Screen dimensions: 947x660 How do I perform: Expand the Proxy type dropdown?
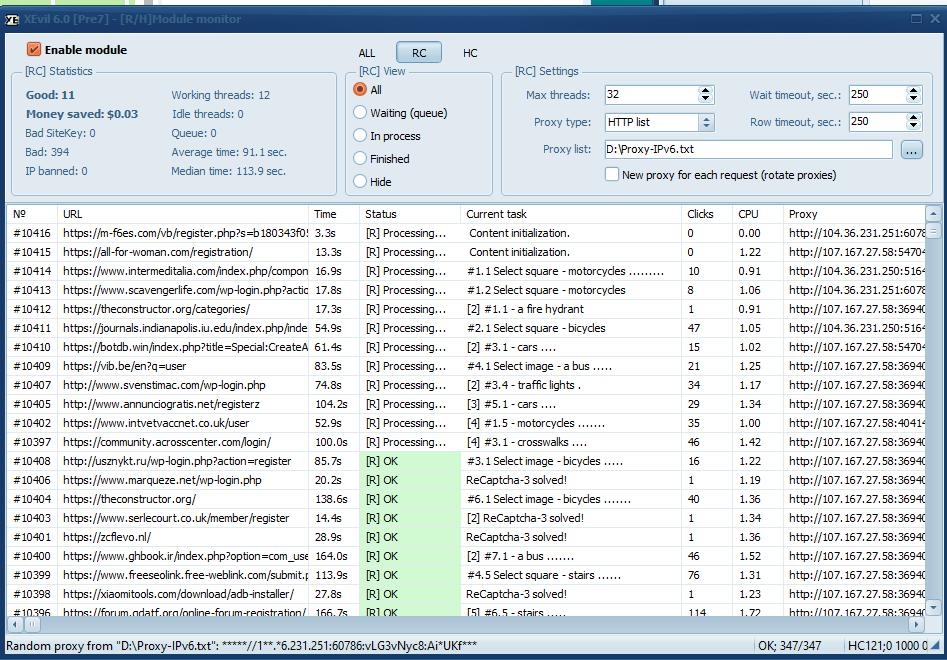click(706, 122)
